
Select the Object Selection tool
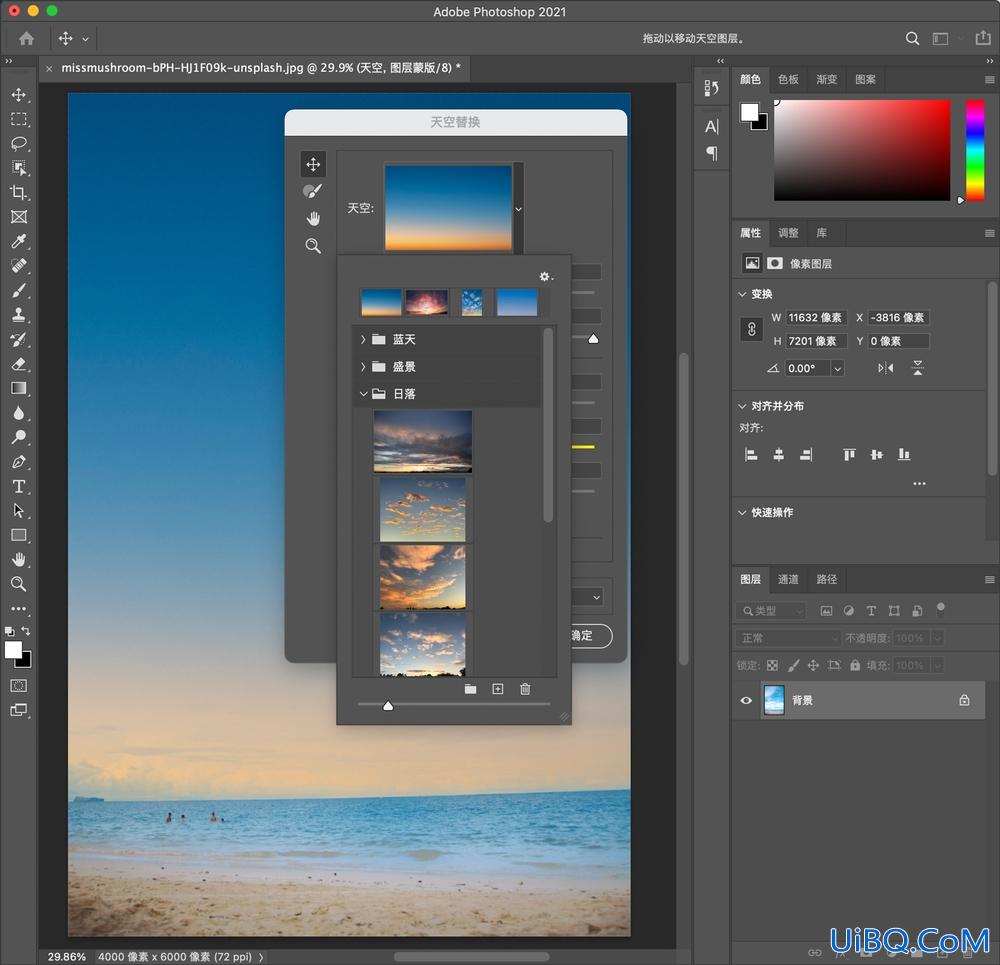18,168
